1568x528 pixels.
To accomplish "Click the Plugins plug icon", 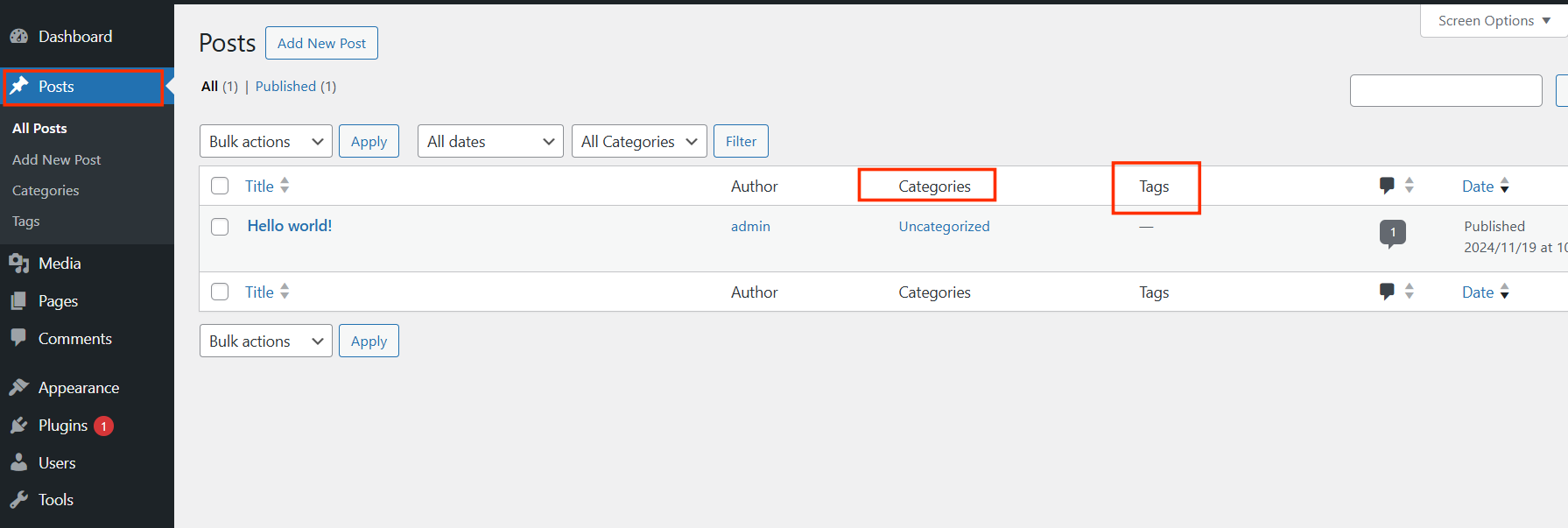I will click(18, 426).
